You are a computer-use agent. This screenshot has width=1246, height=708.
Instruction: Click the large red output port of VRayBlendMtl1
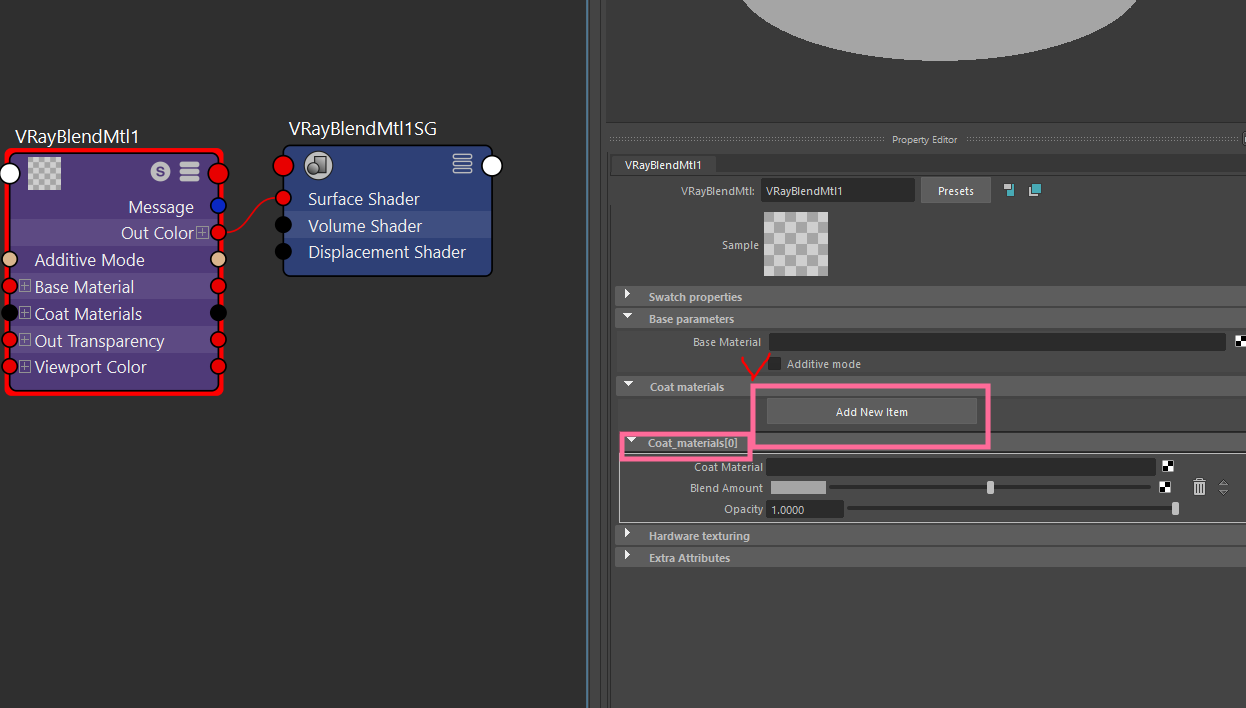click(x=218, y=174)
